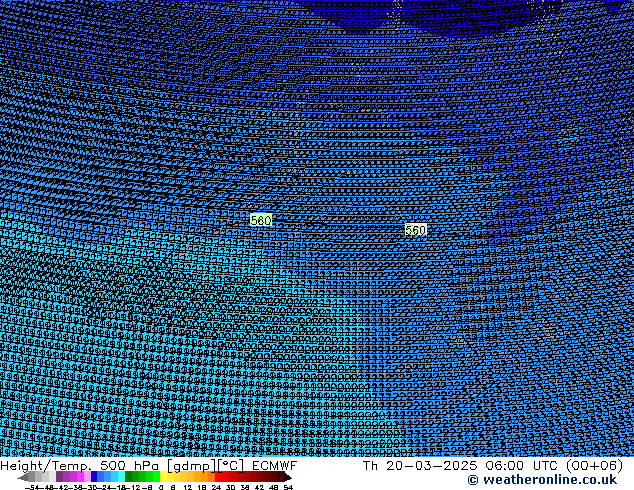Click the 'Th 20-03-2025 06:00 UTC' date text

click(x=462, y=466)
